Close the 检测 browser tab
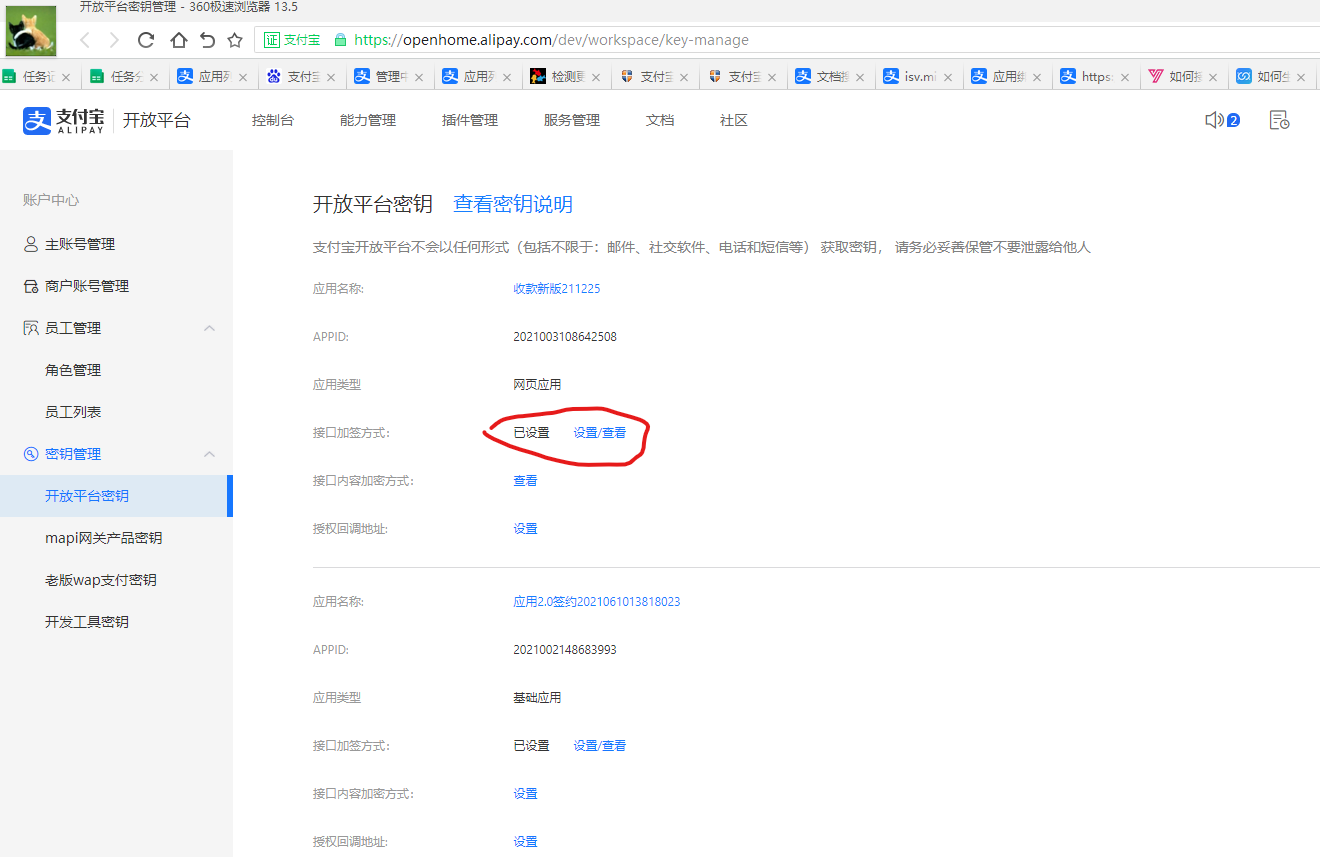The image size is (1320, 857). pyautogui.click(x=596, y=77)
